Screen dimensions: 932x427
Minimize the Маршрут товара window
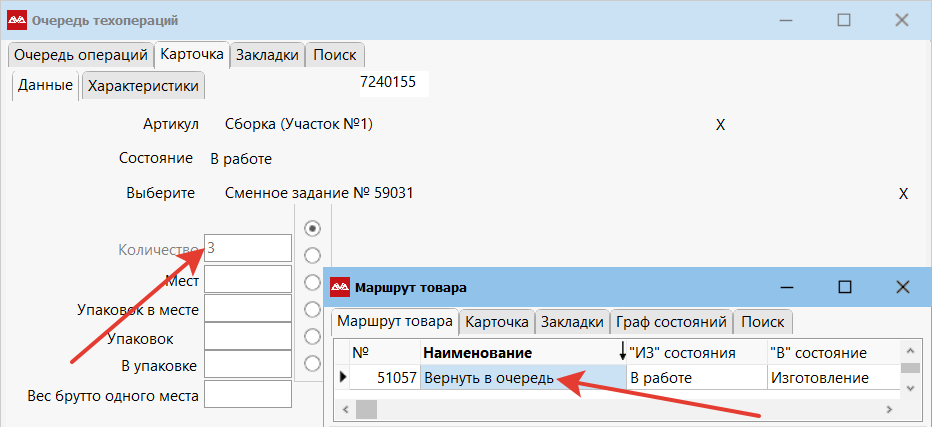(x=785, y=287)
